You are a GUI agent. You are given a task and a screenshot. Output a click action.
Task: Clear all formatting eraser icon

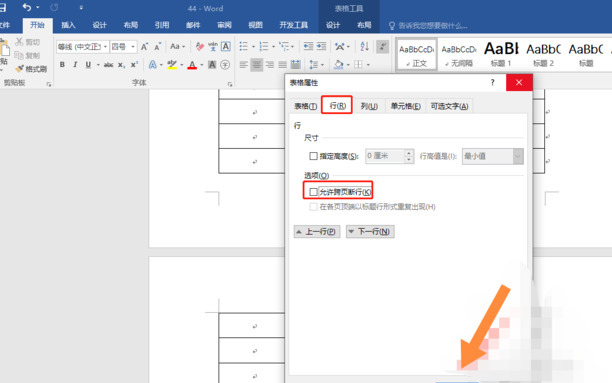coord(200,47)
